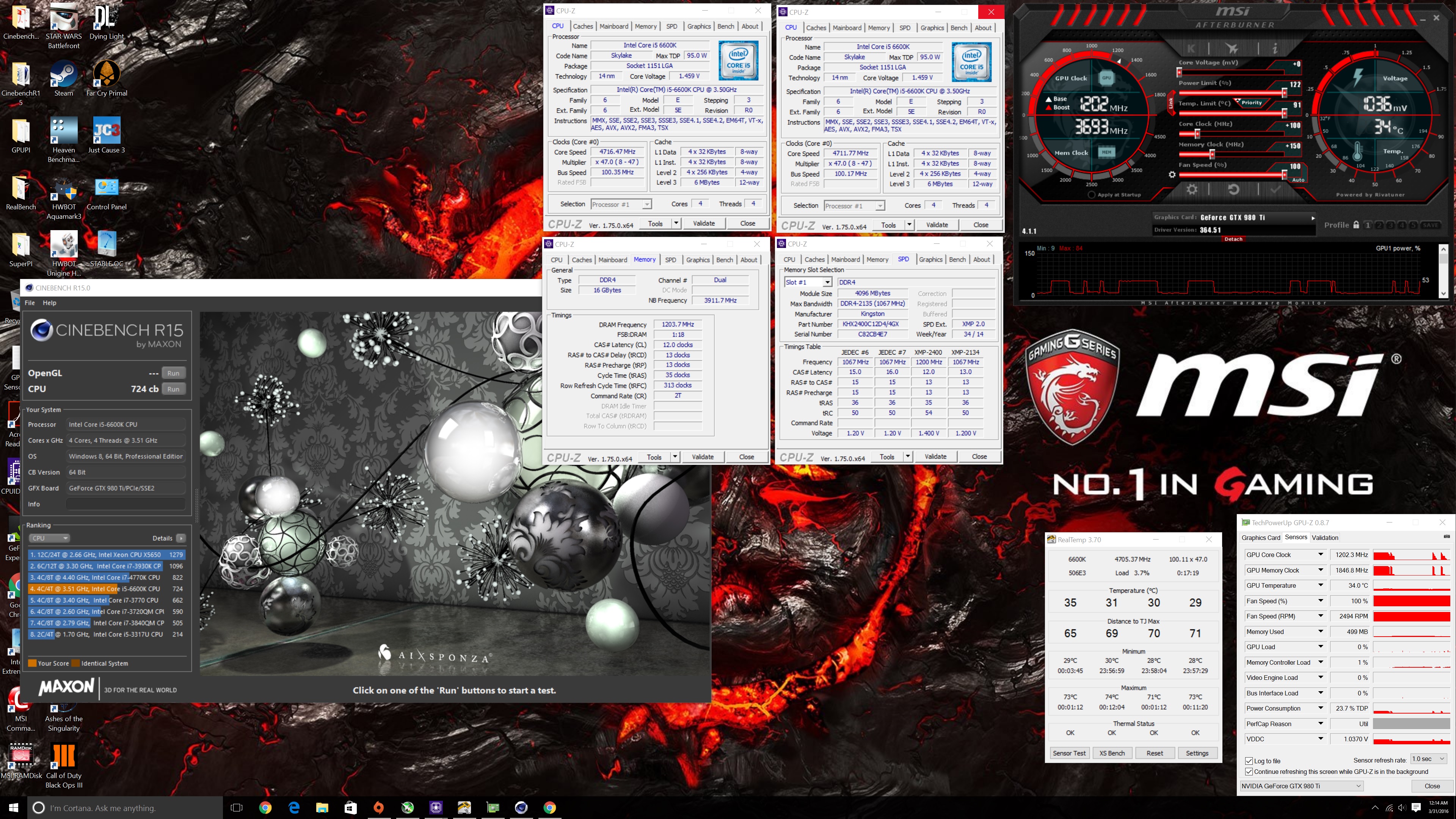The width and height of the screenshot is (1456, 819).
Task: Toggle Continue refreshing GPU-Z in background checkbox
Action: pyautogui.click(x=1249, y=772)
